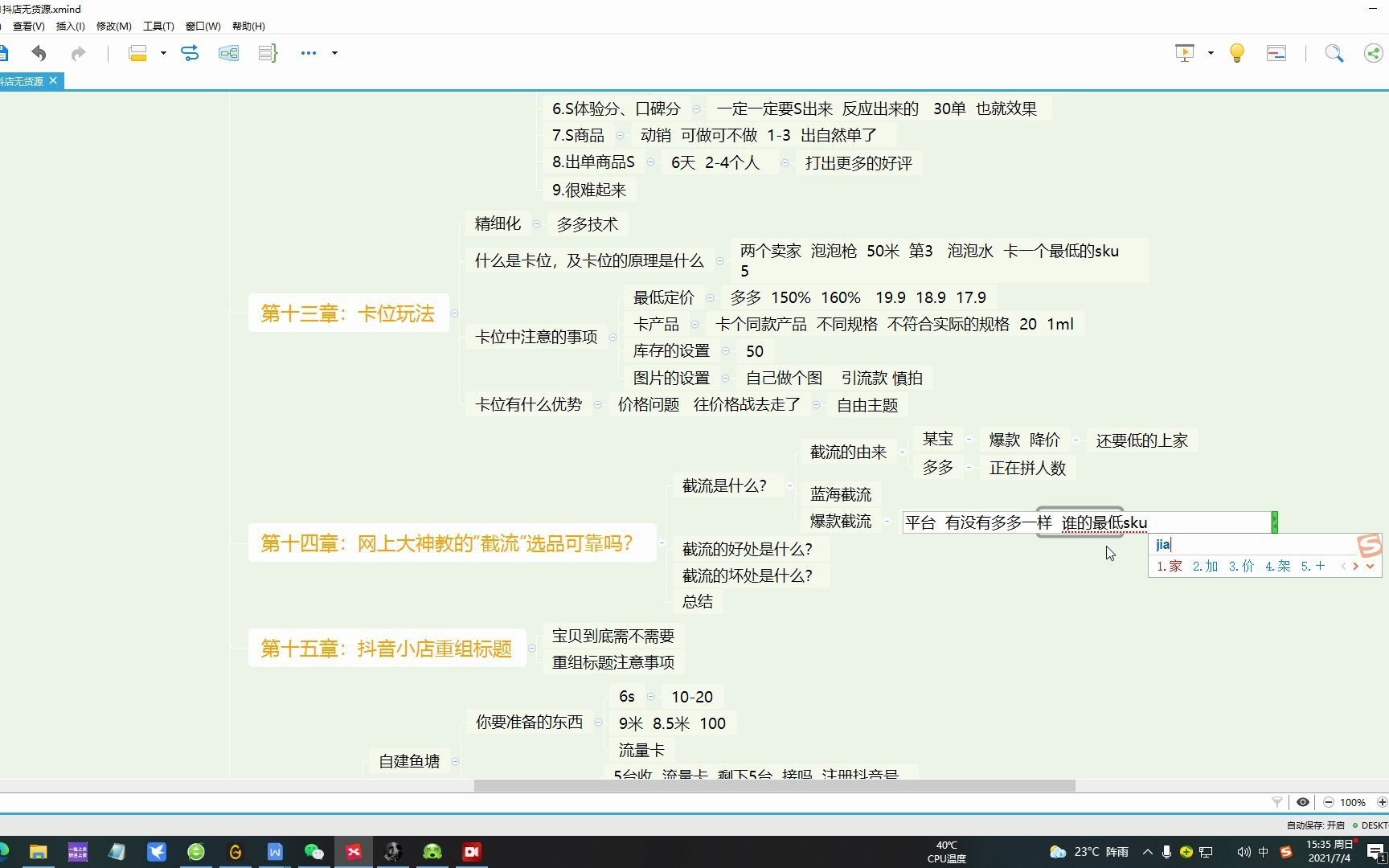Open the WPS Word taskbar icon

[275, 852]
